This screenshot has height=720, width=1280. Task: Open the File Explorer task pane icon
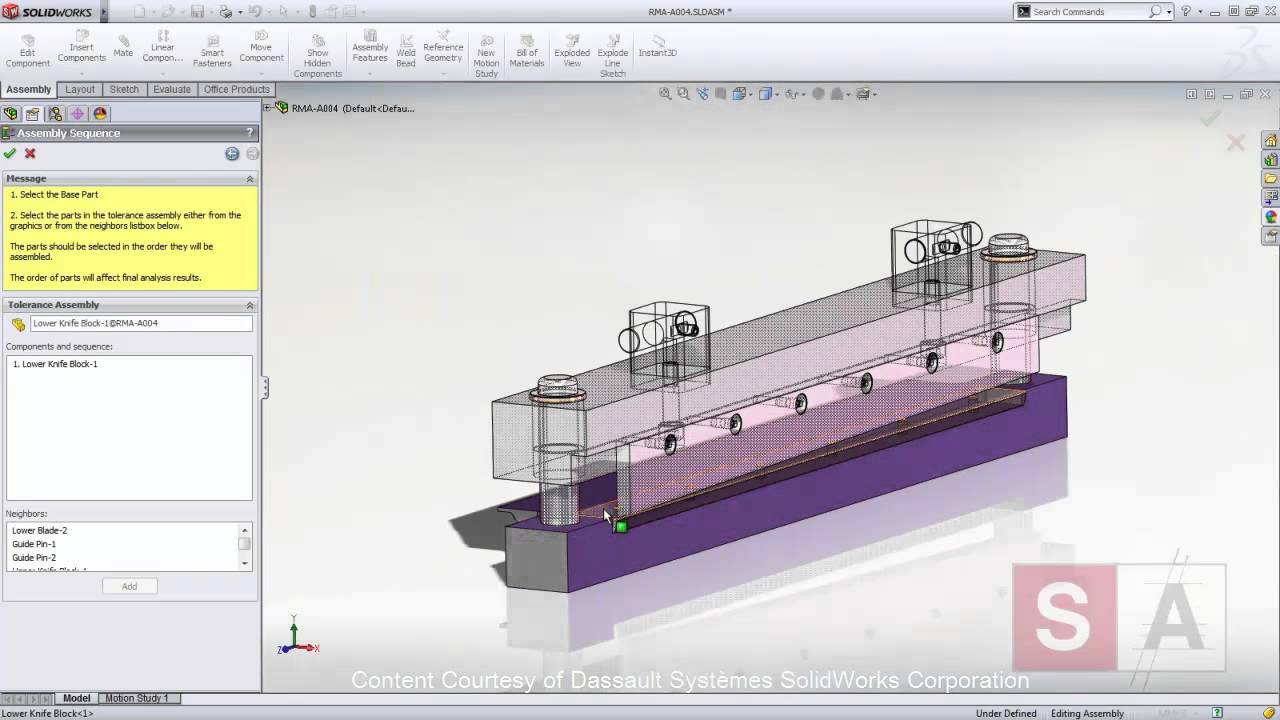click(1270, 179)
